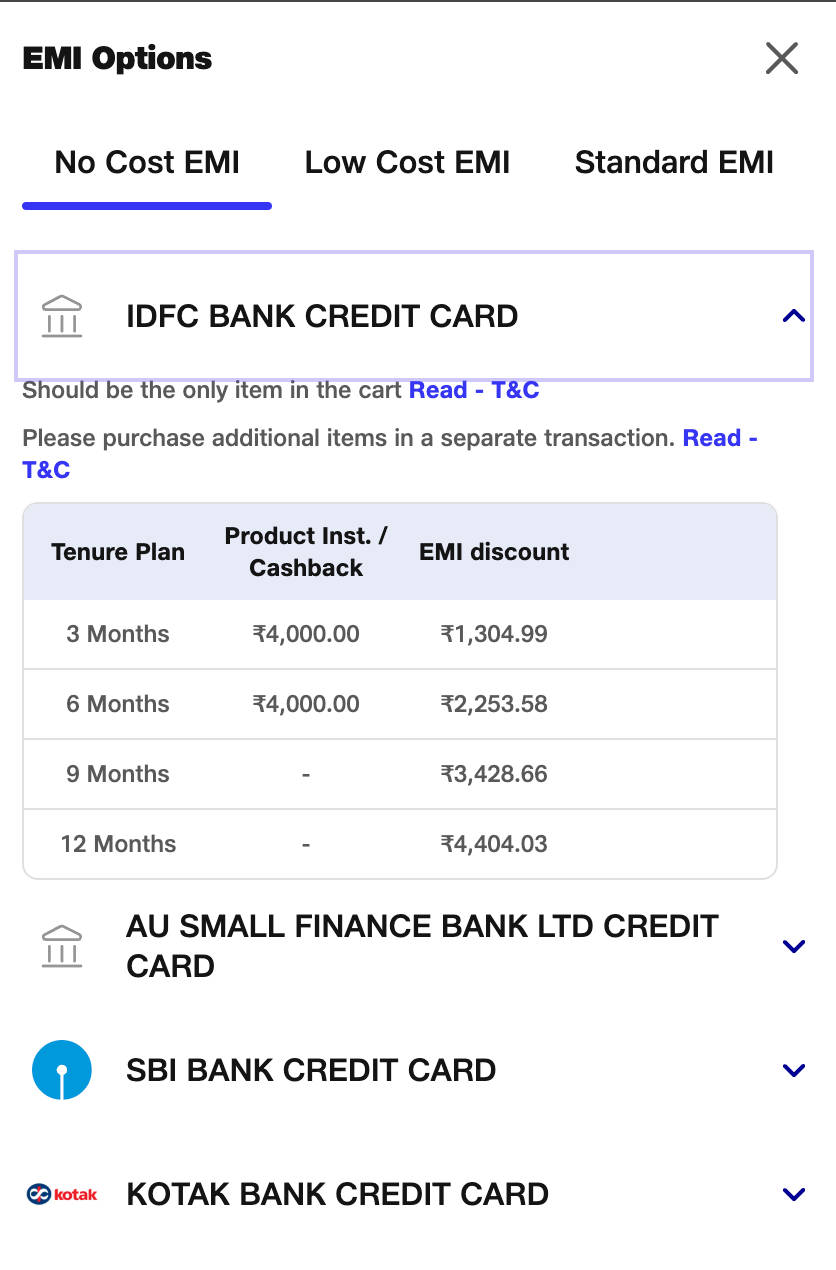Click the SBI bank logo
This screenshot has width=836, height=1270.
(x=62, y=1070)
